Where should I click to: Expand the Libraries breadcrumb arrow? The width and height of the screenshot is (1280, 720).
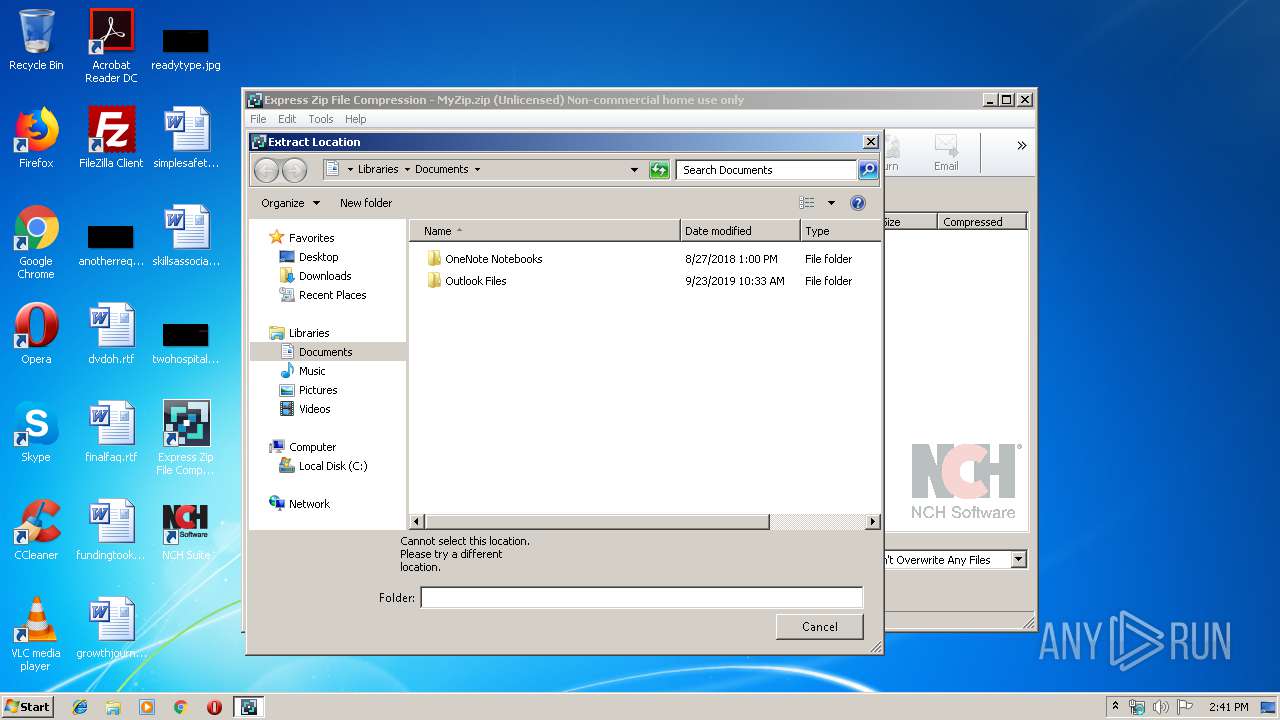pyautogui.click(x=406, y=170)
